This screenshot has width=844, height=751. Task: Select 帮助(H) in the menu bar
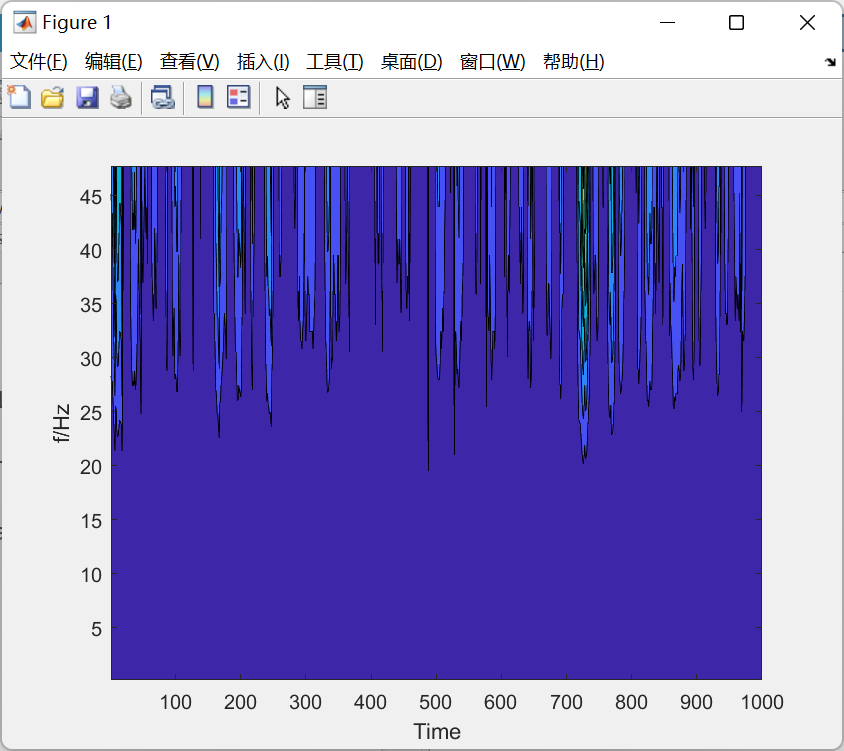[x=573, y=62]
